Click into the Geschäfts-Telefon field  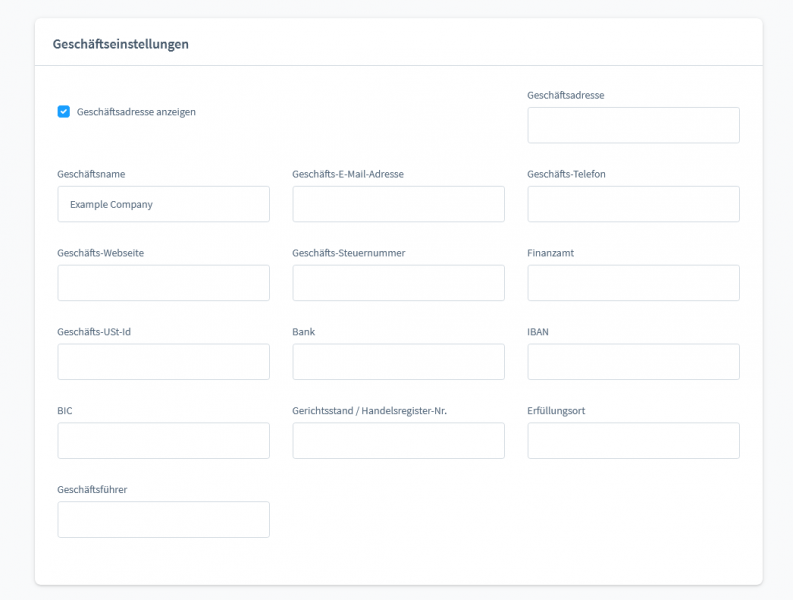(x=633, y=204)
